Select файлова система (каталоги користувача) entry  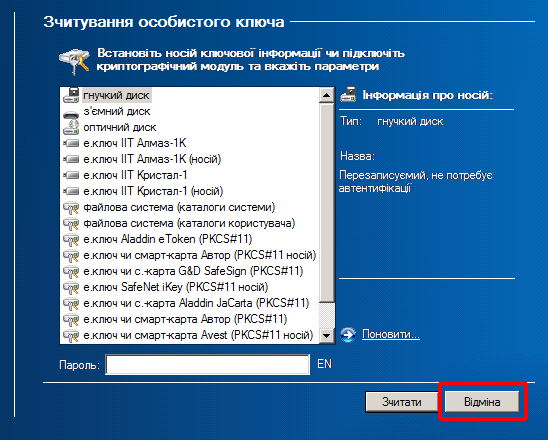(189, 223)
